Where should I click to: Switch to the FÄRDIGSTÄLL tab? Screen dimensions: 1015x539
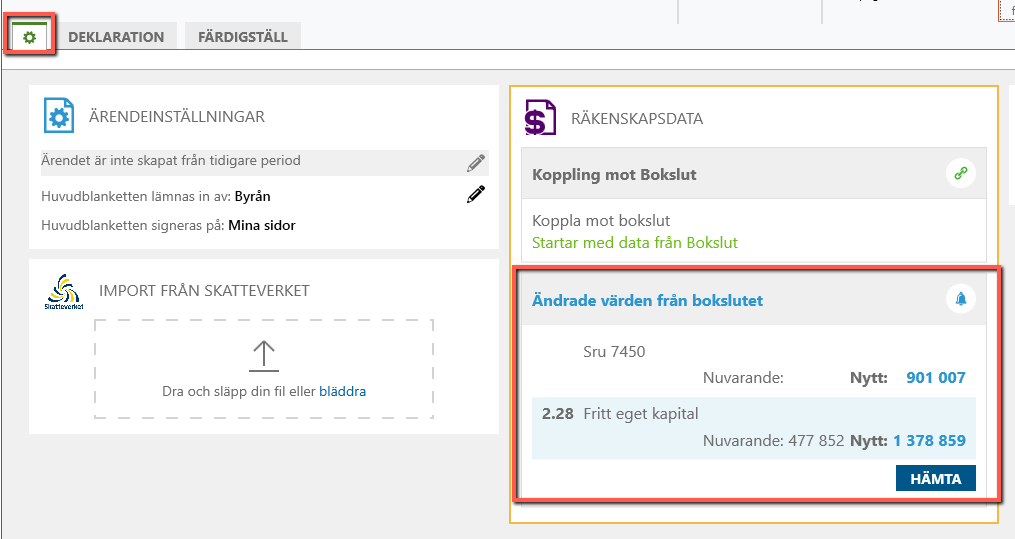tap(243, 37)
